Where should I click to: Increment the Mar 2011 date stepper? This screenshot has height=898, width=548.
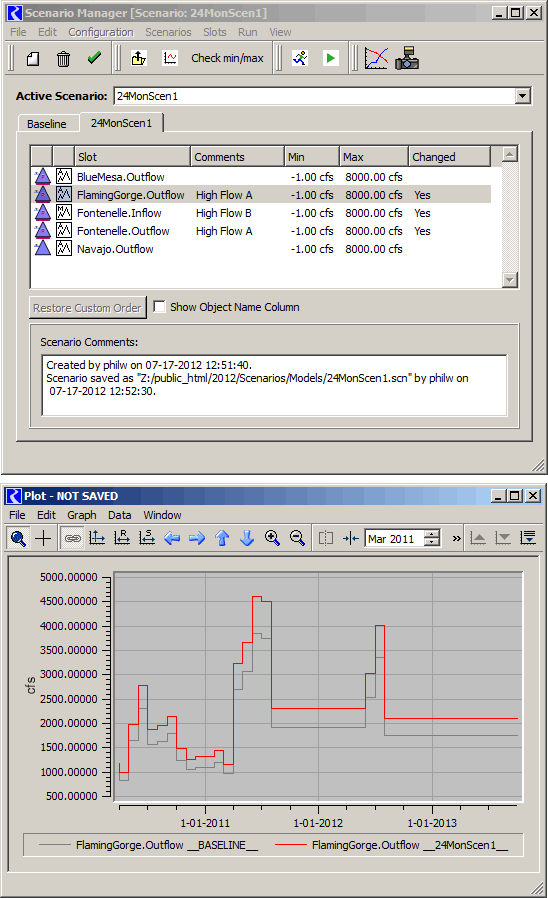tap(434, 534)
